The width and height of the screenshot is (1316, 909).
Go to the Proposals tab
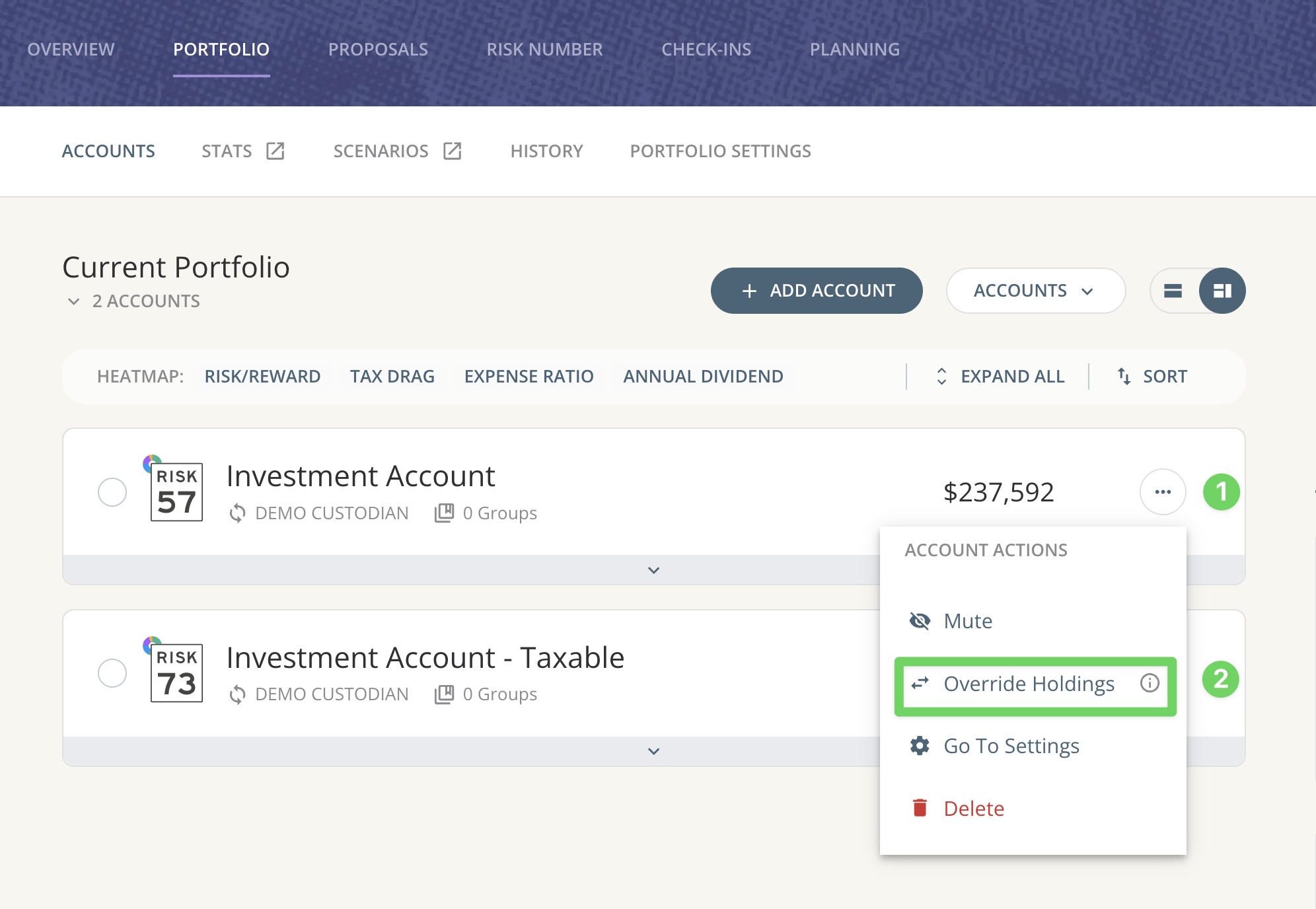point(378,50)
